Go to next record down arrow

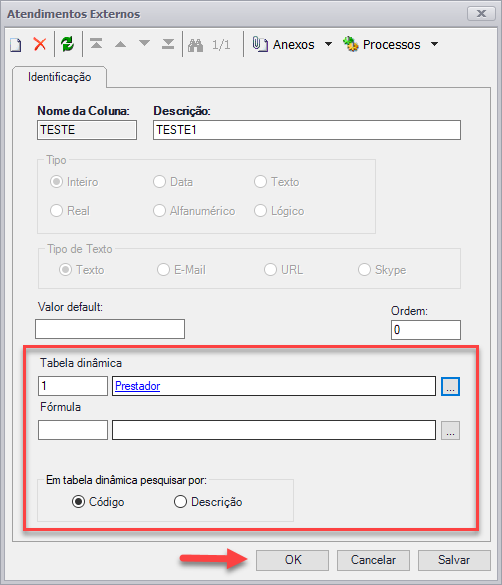point(144,43)
